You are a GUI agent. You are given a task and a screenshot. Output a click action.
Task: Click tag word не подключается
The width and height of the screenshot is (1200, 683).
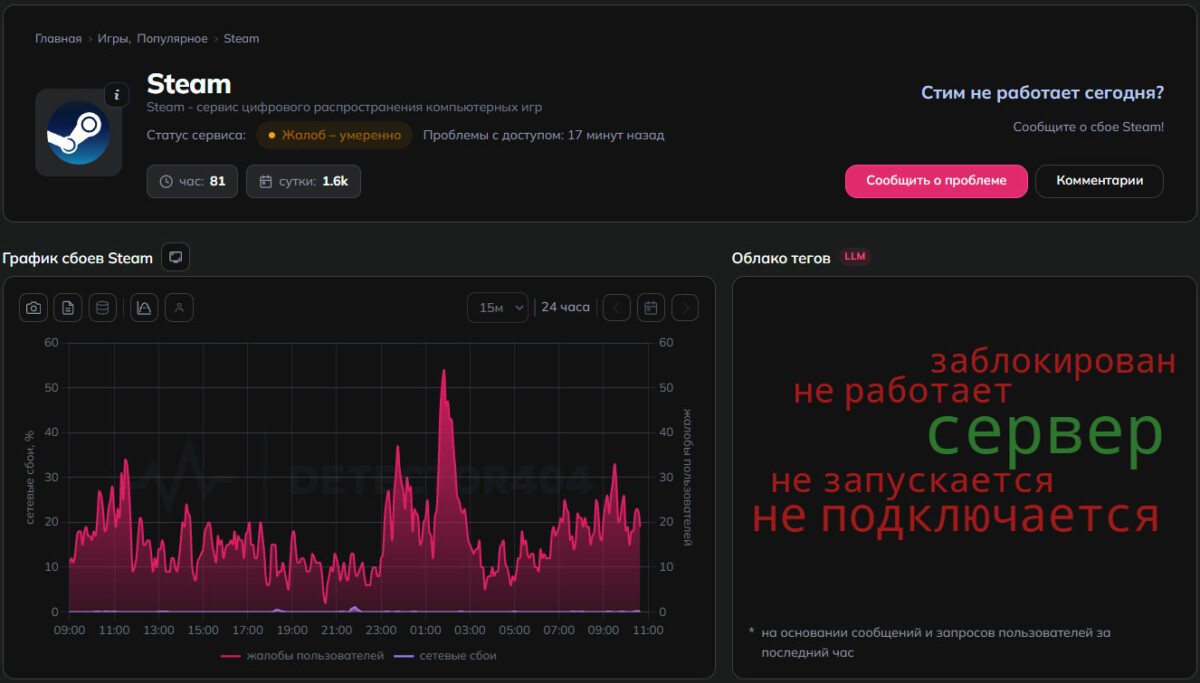(955, 517)
